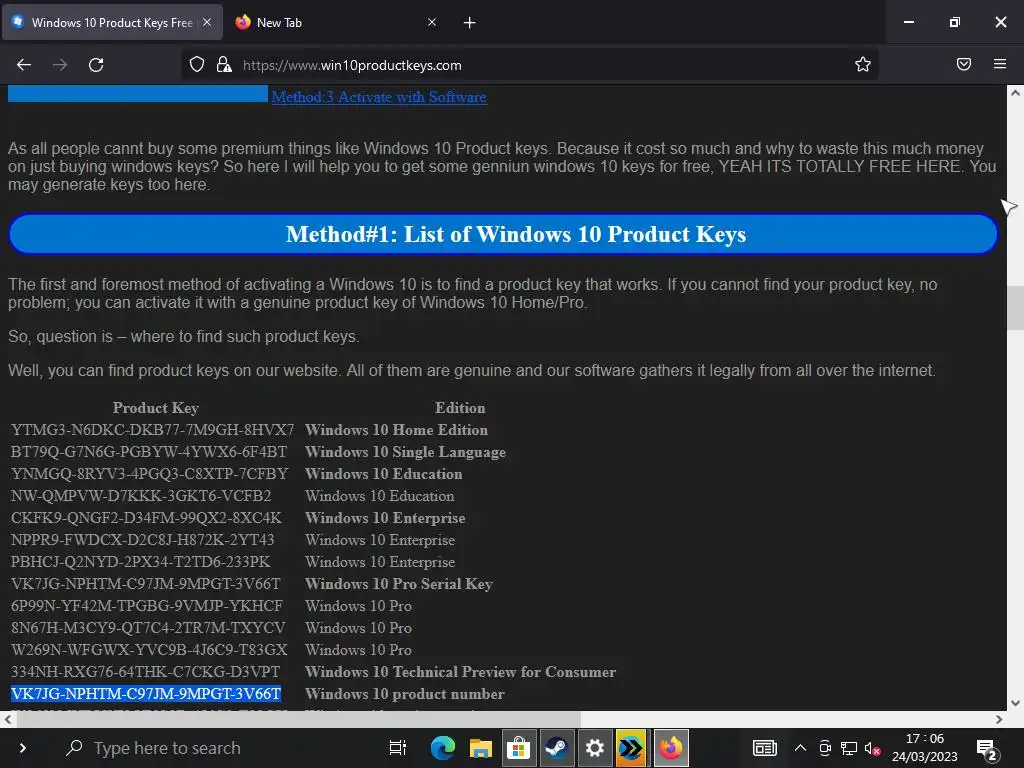Click key NPPR9-FWDCX-D2C8J-H872K-2YT43

(x=142, y=540)
